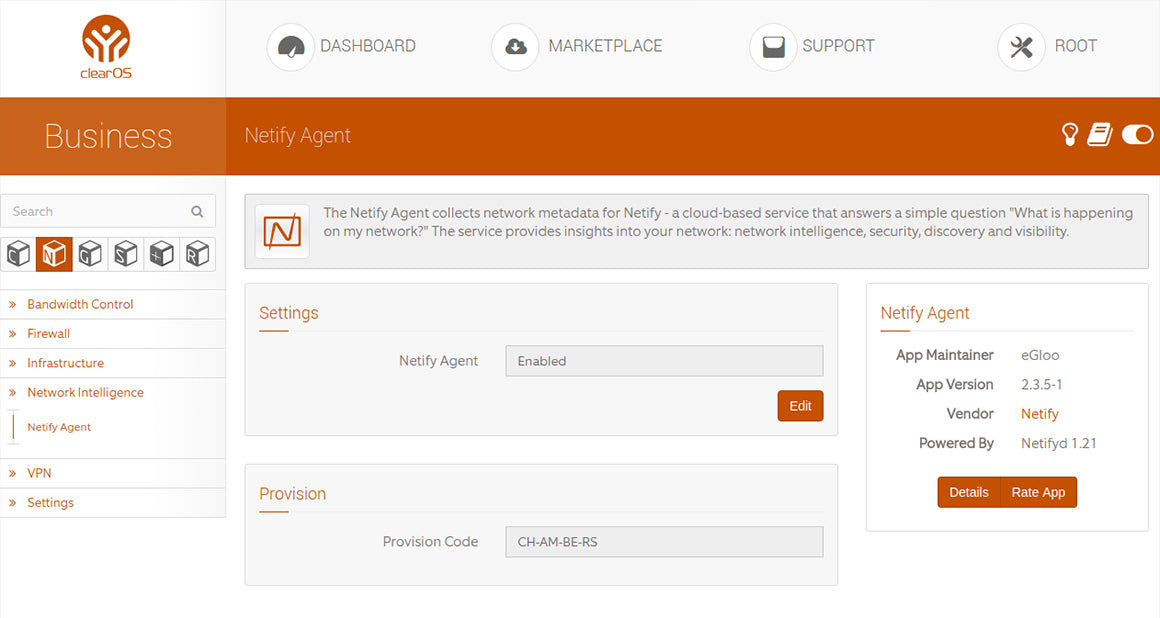Select the "S" cube category icon
The height and width of the screenshot is (618, 1160).
125,254
